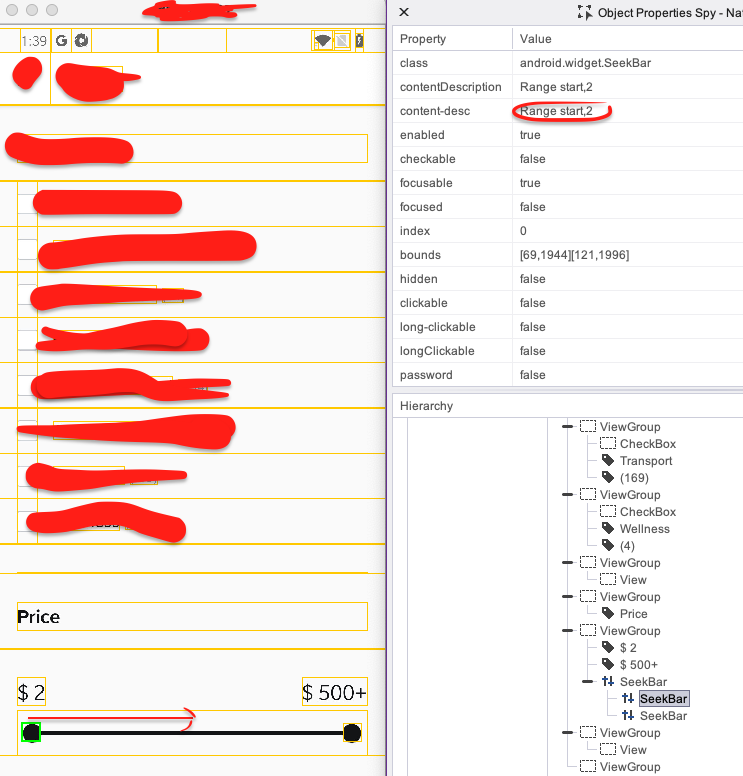Click the clickable property name
The height and width of the screenshot is (776, 743).
click(x=424, y=303)
